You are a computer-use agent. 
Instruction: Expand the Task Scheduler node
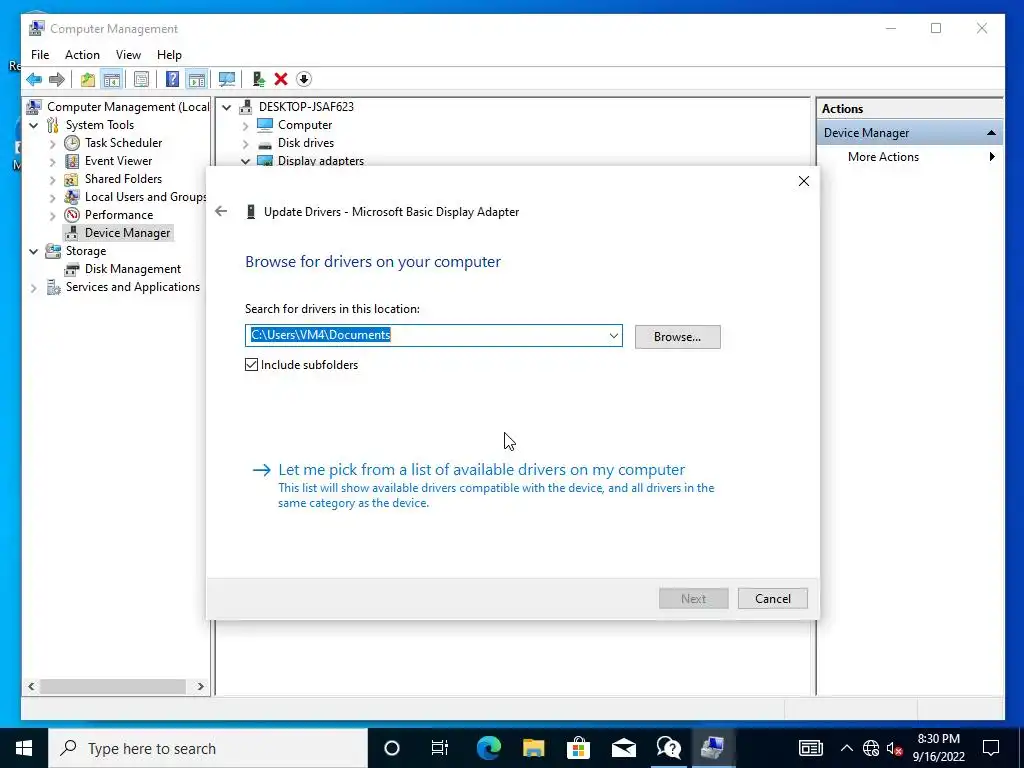click(x=53, y=143)
